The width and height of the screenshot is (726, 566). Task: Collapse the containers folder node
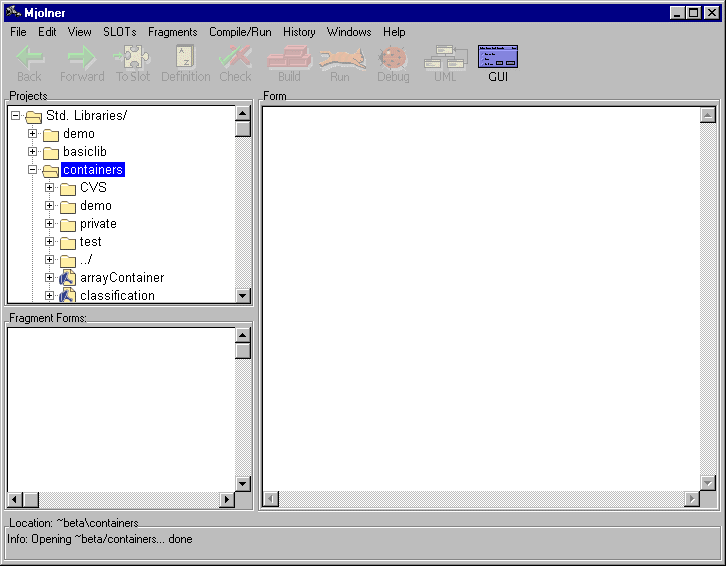(33, 170)
